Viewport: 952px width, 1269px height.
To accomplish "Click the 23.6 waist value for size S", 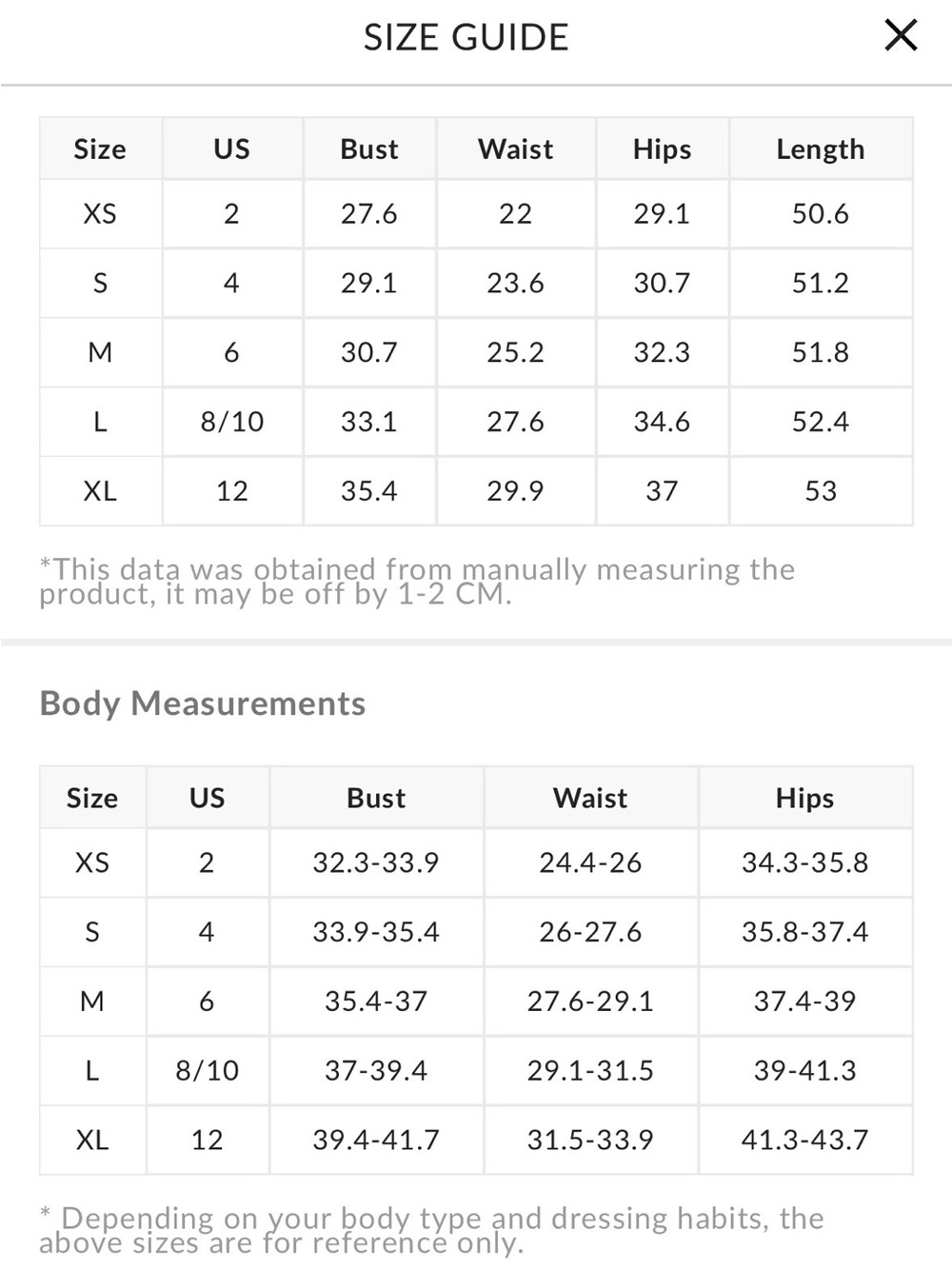I will (516, 283).
